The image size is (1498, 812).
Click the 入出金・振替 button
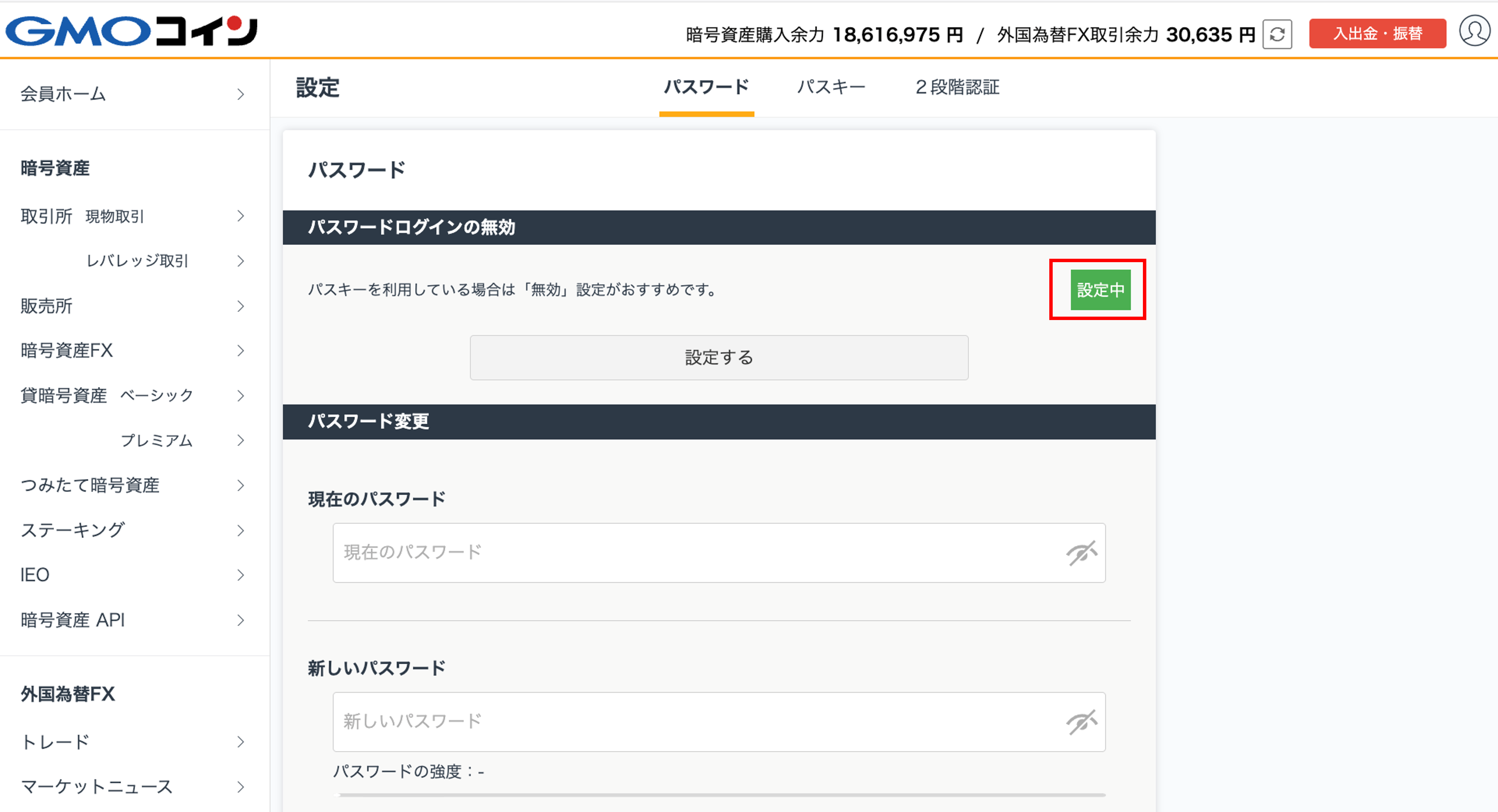pyautogui.click(x=1377, y=34)
